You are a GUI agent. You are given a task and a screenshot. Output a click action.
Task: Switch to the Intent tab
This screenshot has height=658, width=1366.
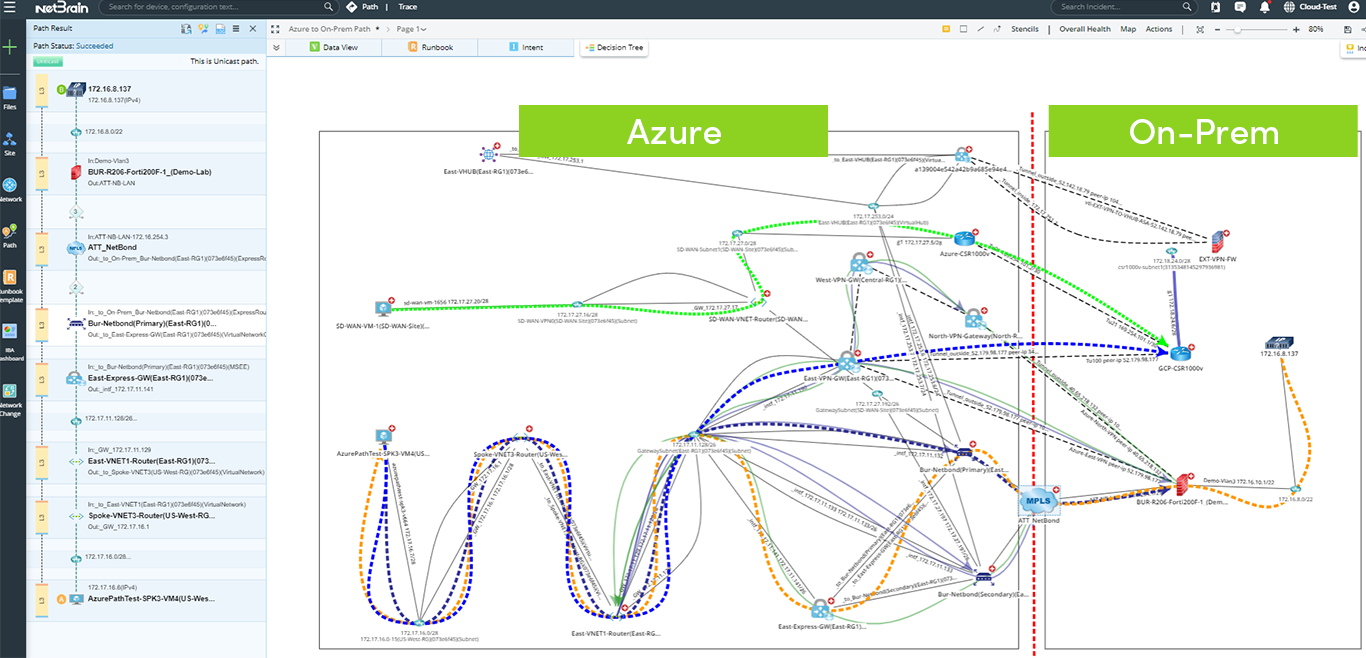pos(526,47)
